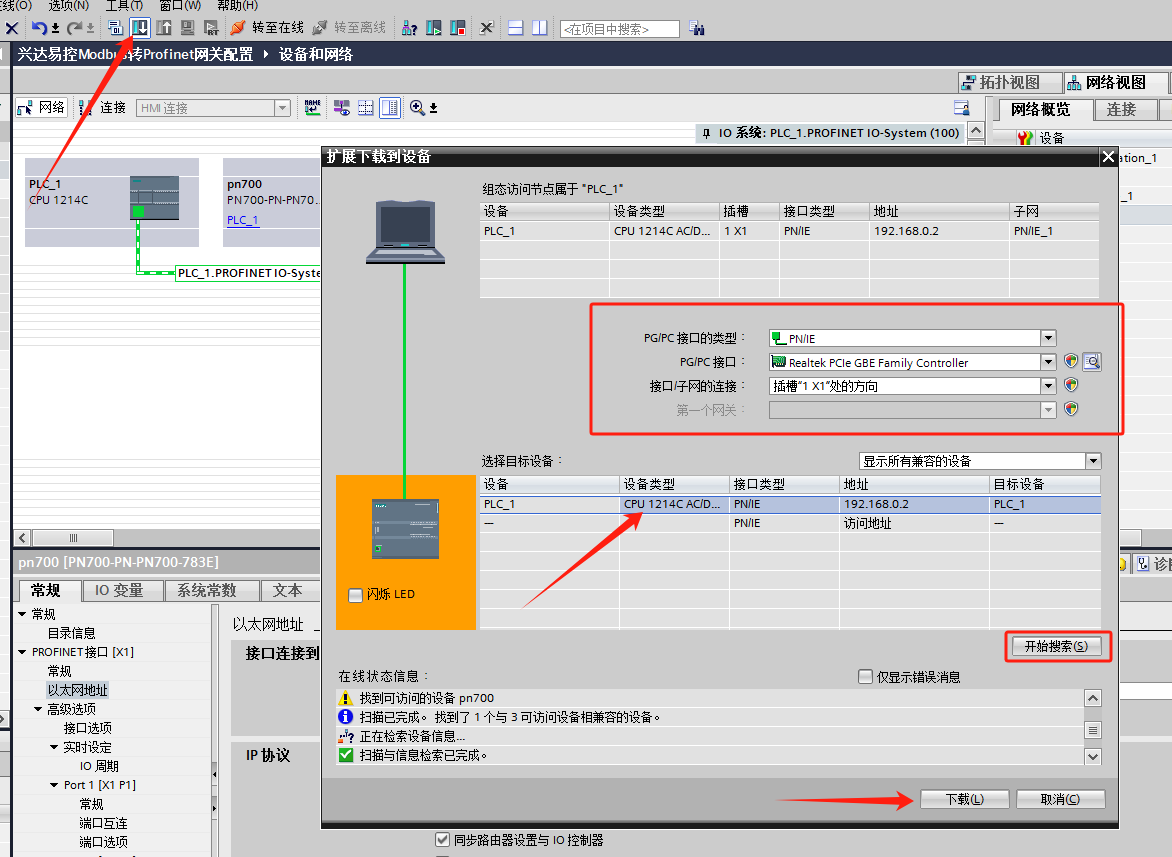This screenshot has width=1172, height=857.
Task: Select the Connections (连接) mode button
Action: pos(103,108)
